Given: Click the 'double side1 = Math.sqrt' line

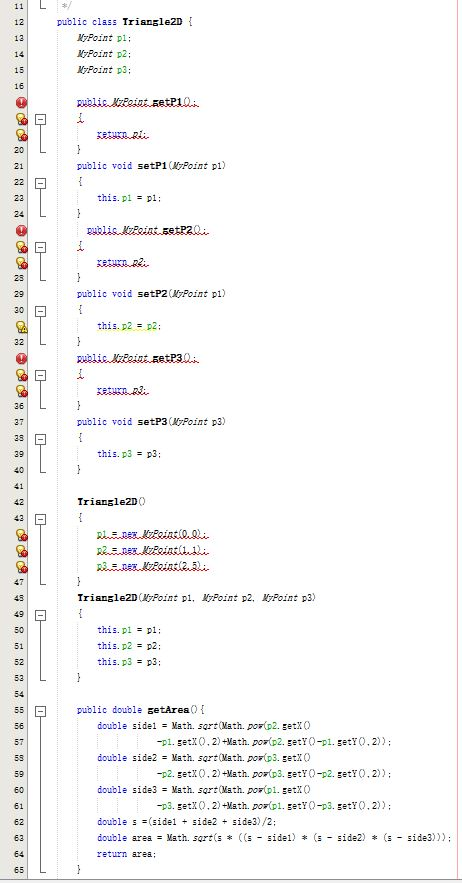Looking at the screenshot, I should (204, 726).
